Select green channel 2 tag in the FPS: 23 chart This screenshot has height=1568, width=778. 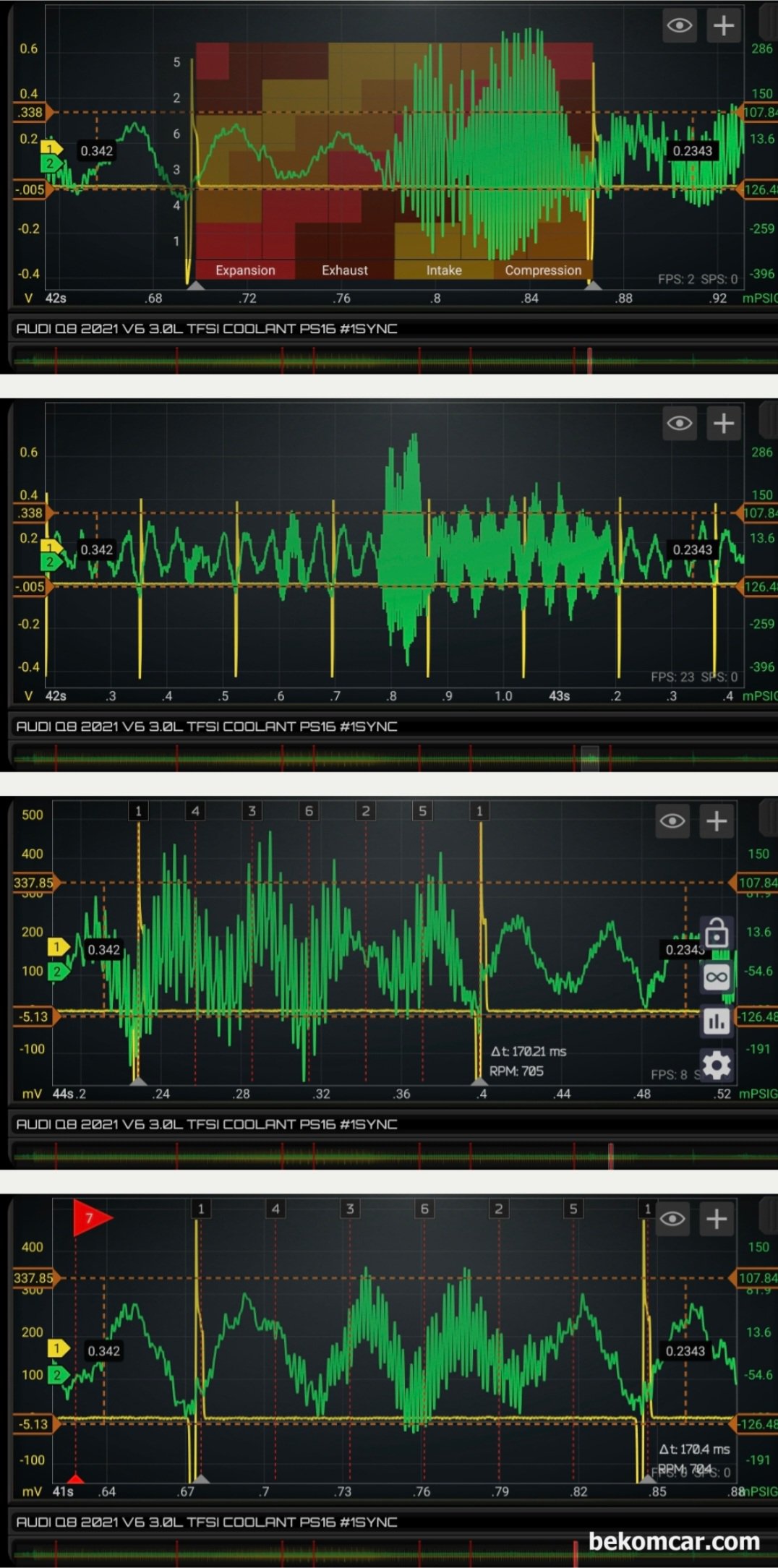click(x=51, y=562)
